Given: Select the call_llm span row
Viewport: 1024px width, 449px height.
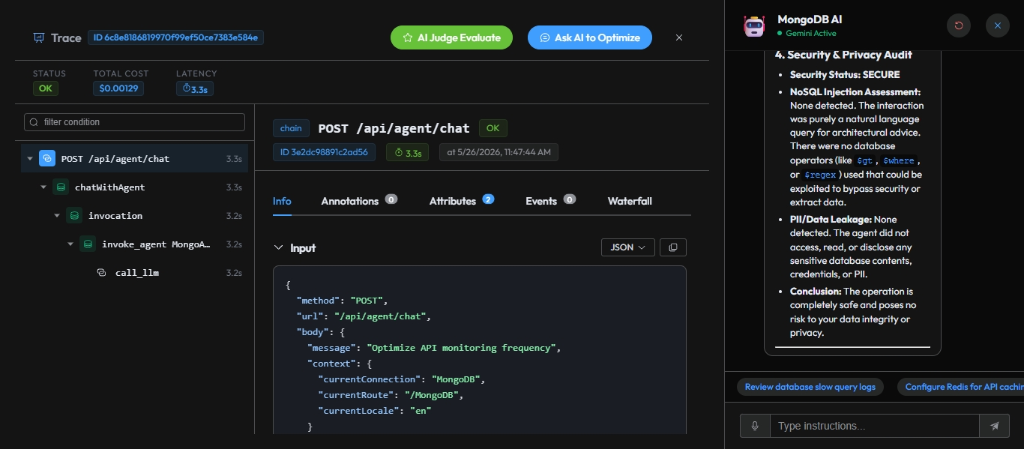Looking at the screenshot, I should coord(135,273).
